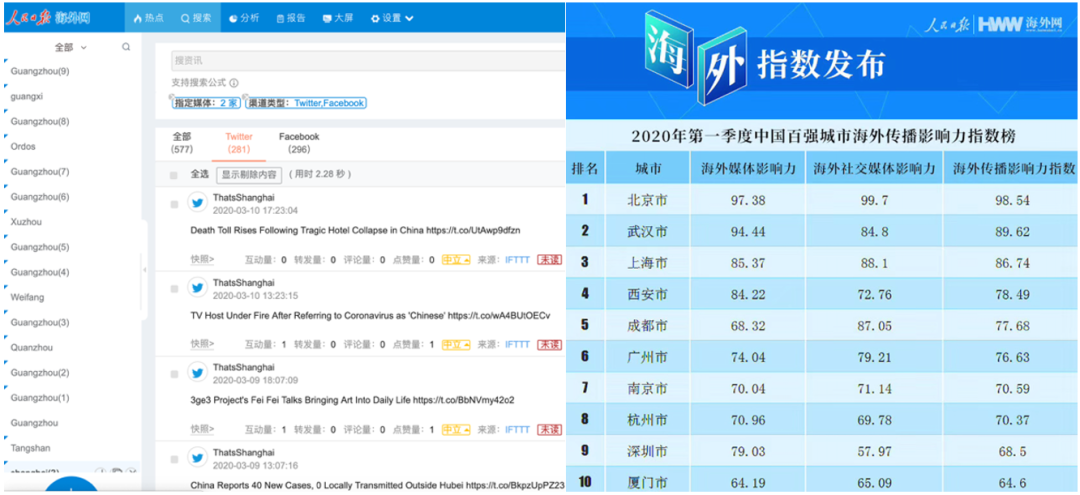This screenshot has width=1080, height=495.
Task: Open the tweet about Coronavirus referred as 'Chinese'
Action: pos(370,315)
